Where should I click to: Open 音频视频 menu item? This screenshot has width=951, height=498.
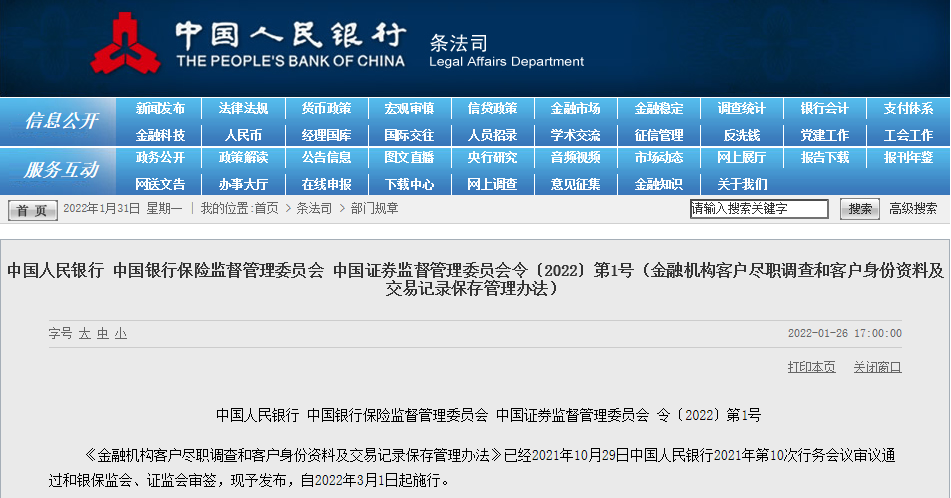(x=576, y=158)
